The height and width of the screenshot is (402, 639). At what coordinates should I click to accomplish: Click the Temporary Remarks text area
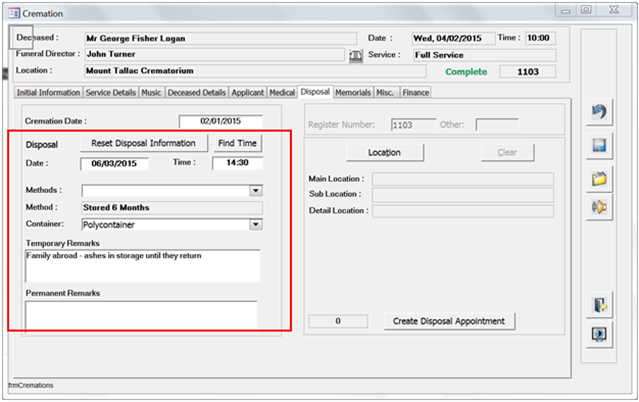click(141, 266)
